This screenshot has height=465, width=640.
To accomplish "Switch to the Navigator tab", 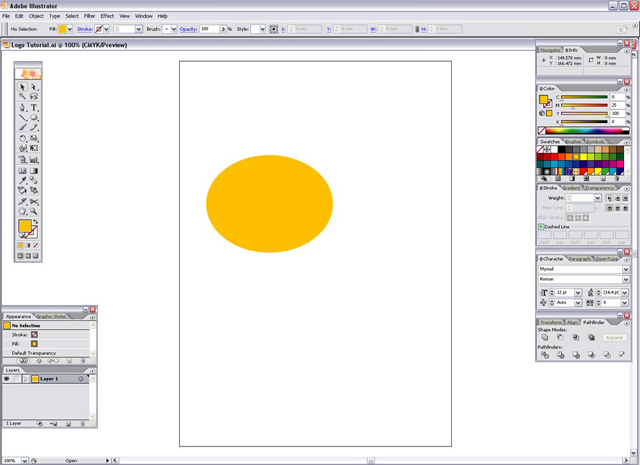I will [550, 50].
